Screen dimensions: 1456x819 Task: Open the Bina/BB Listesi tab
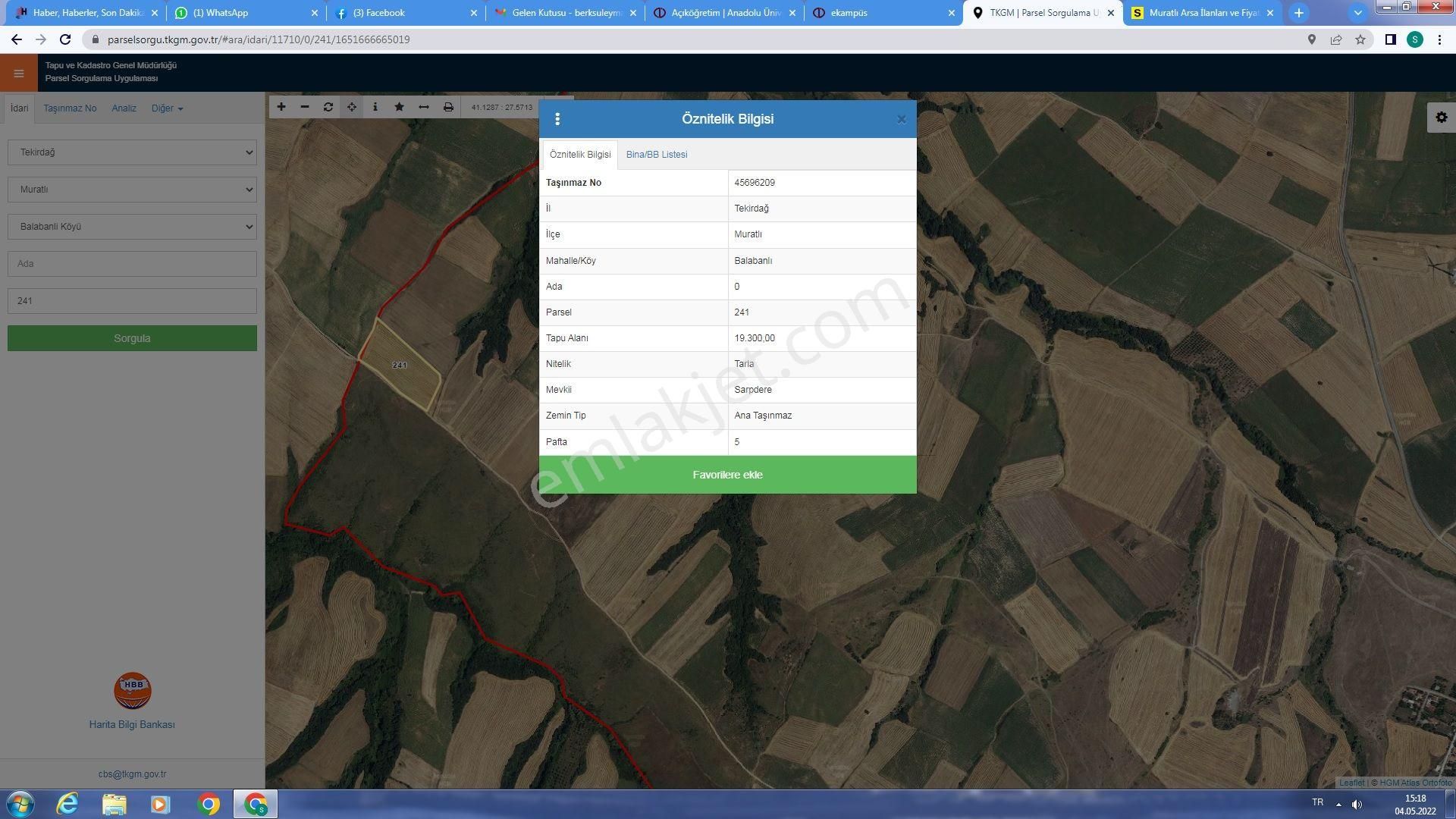click(x=657, y=155)
